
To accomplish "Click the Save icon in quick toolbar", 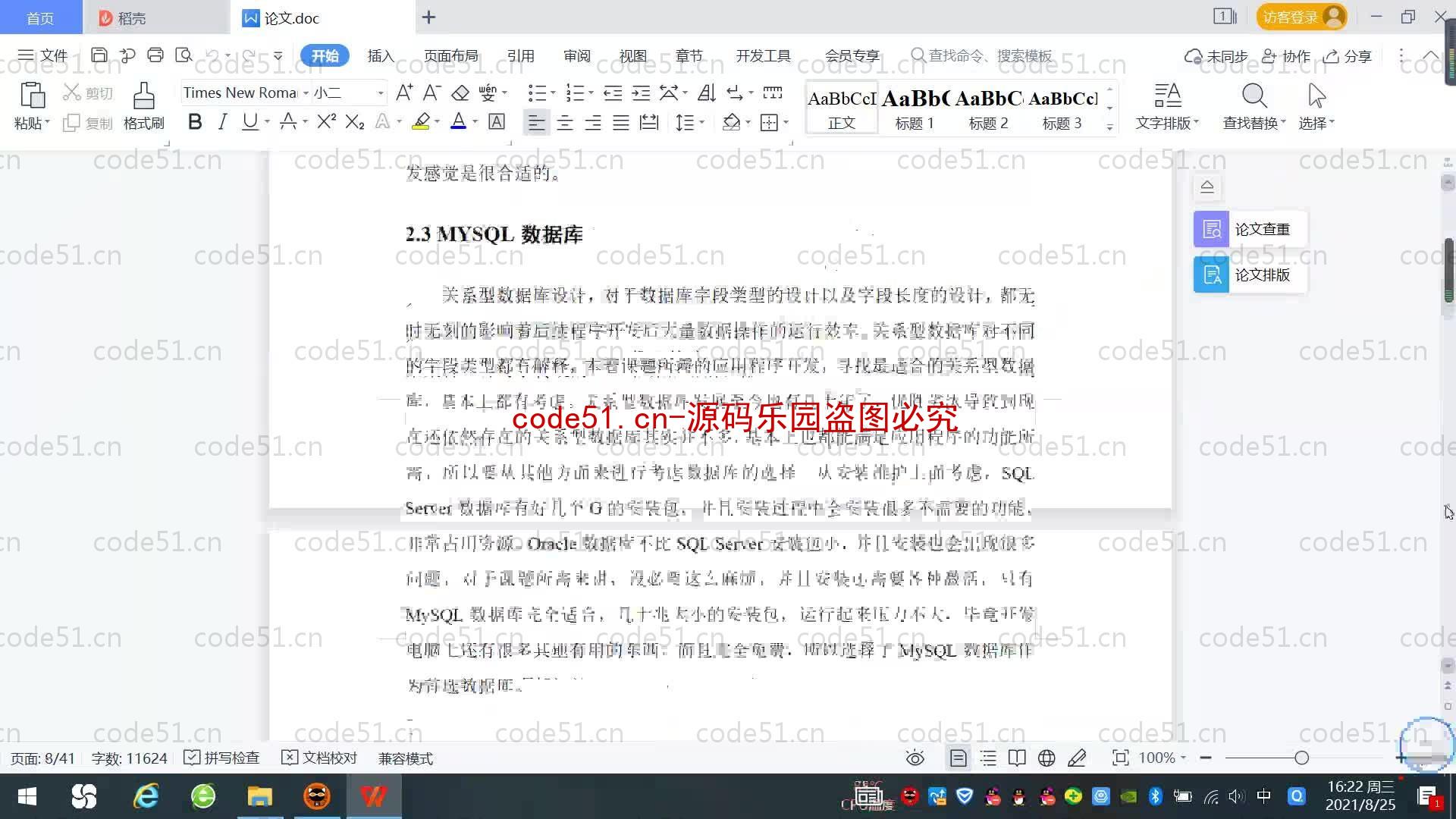I will [99, 55].
